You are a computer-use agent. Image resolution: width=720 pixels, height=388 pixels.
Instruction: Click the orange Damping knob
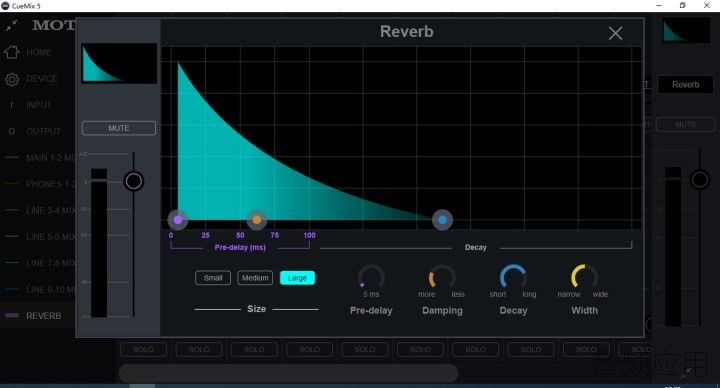(x=442, y=276)
